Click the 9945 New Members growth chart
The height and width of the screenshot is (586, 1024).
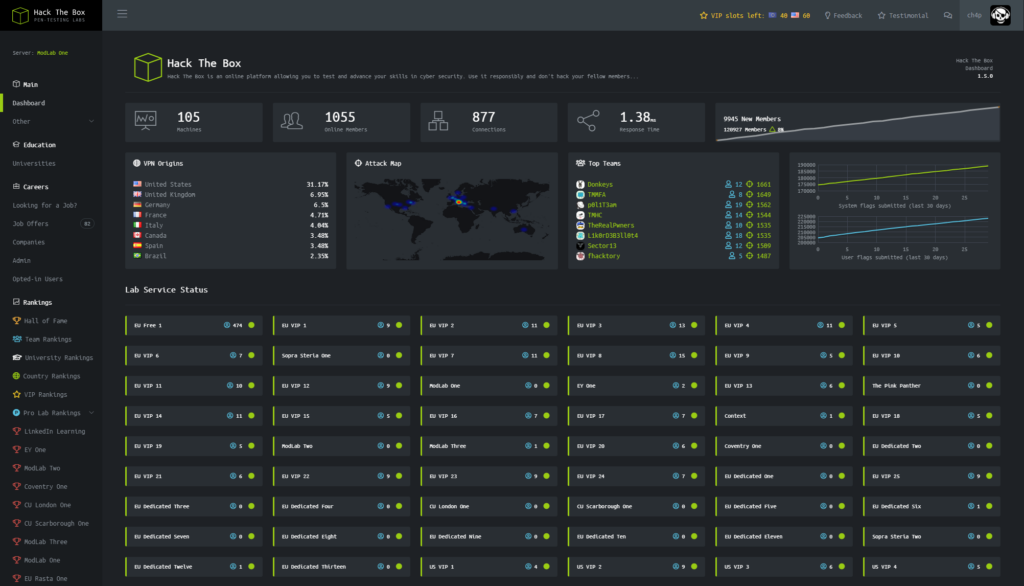point(857,122)
